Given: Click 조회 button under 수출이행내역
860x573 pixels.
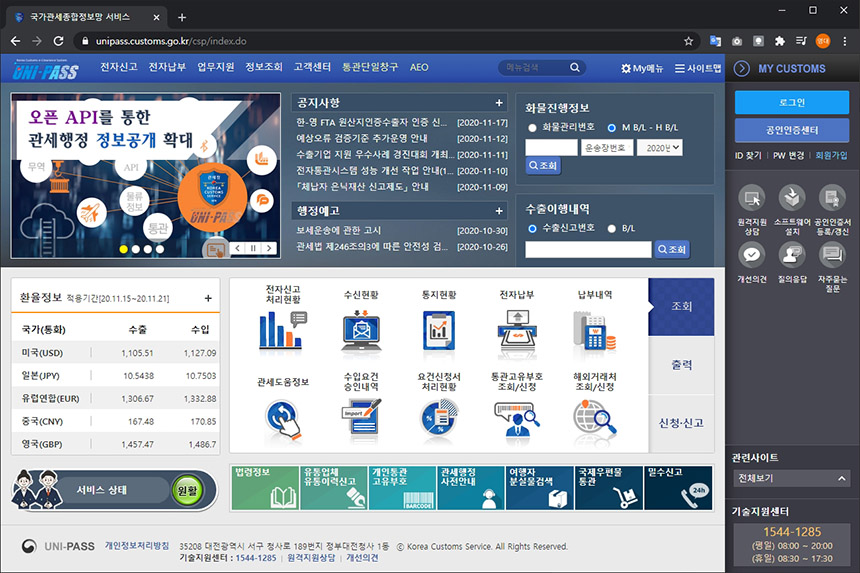Looking at the screenshot, I should tap(672, 249).
